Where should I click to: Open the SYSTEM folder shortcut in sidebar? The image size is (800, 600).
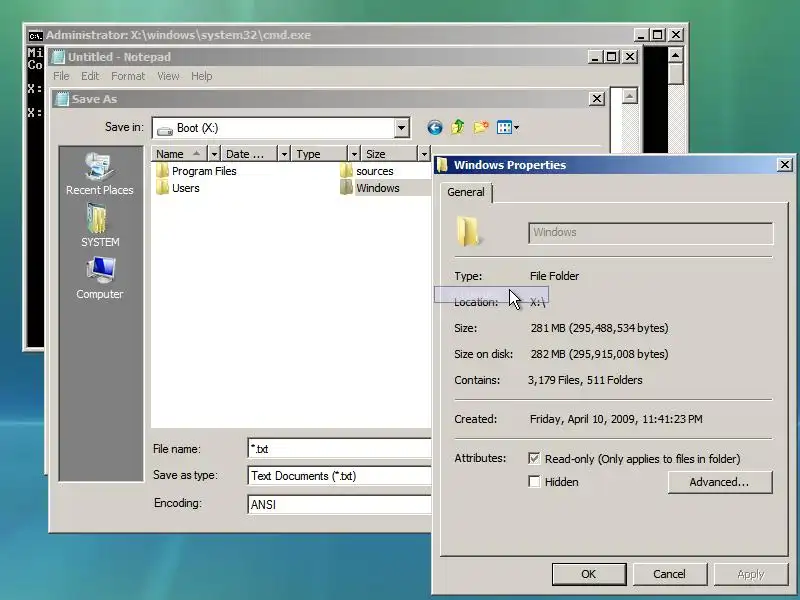tap(99, 225)
